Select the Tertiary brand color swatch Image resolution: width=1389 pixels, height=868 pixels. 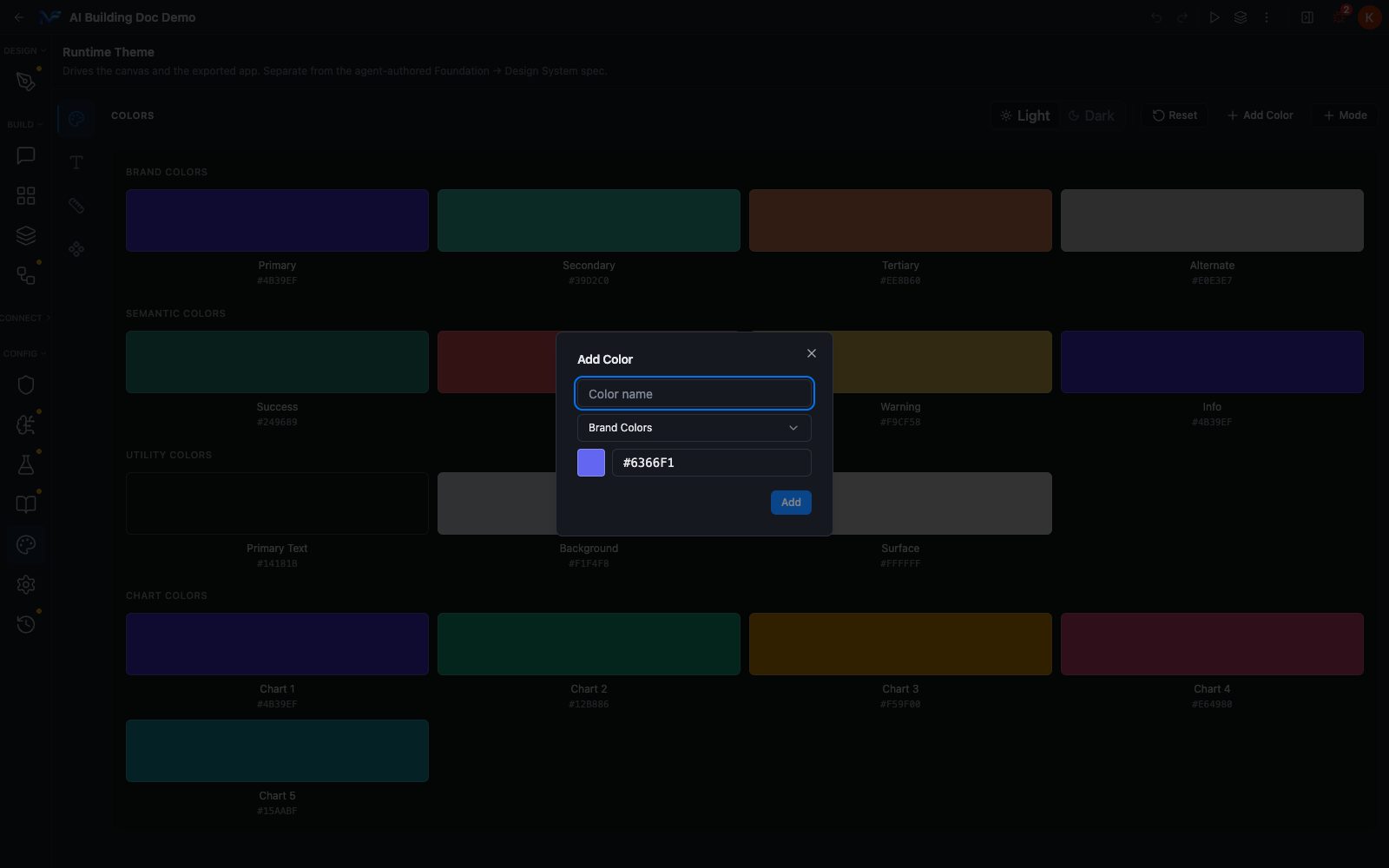coord(900,220)
